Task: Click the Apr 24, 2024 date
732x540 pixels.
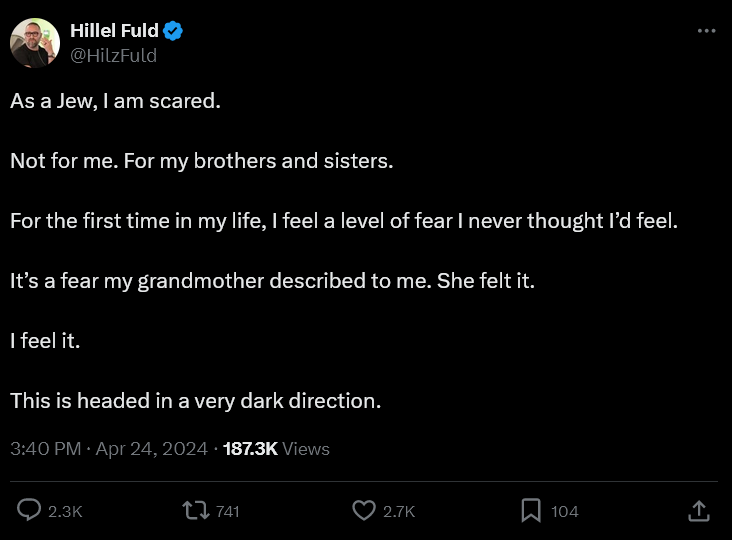Action: (151, 449)
